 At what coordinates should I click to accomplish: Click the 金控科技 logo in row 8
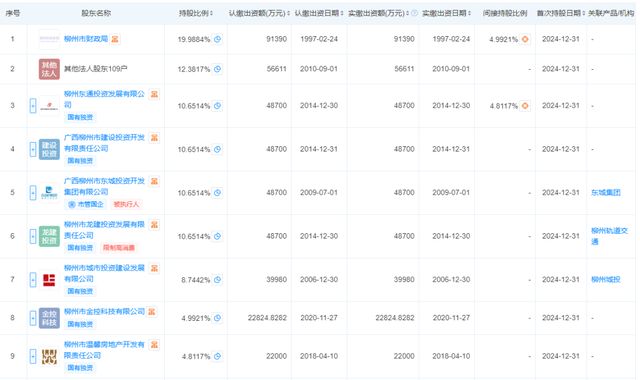tap(49, 318)
